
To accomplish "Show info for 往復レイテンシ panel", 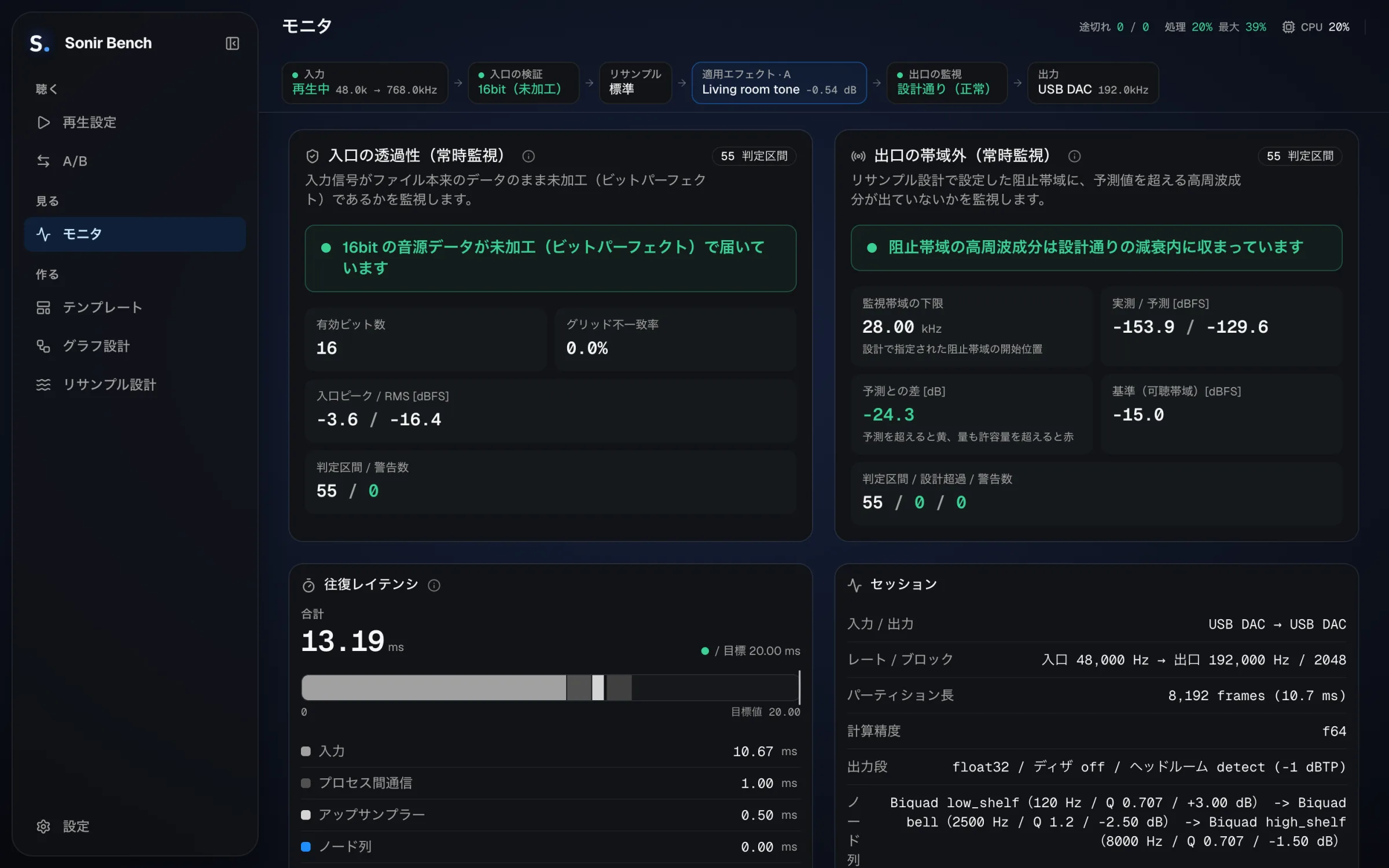I will pyautogui.click(x=434, y=586).
